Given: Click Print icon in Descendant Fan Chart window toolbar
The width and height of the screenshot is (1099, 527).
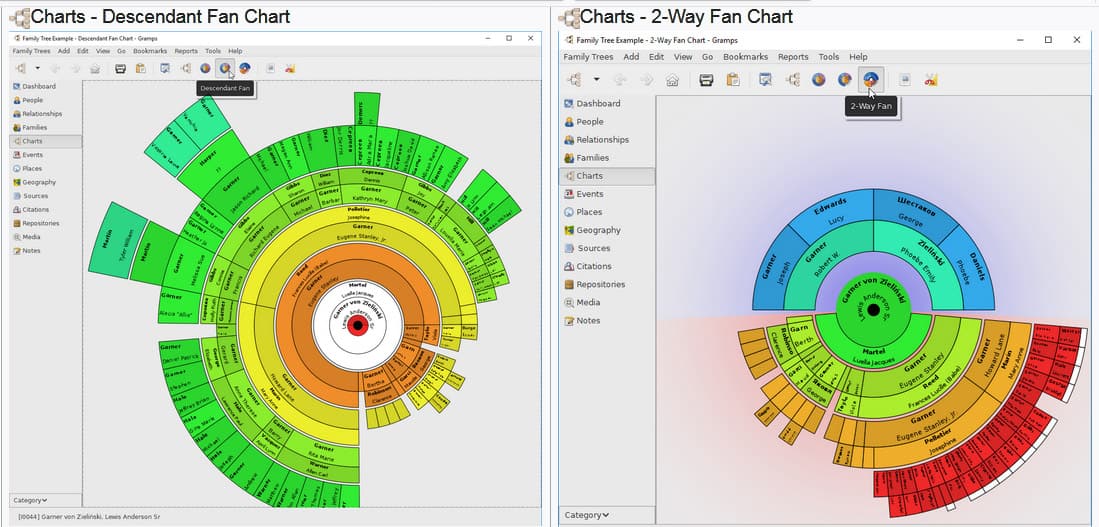Looking at the screenshot, I should coord(120,68).
